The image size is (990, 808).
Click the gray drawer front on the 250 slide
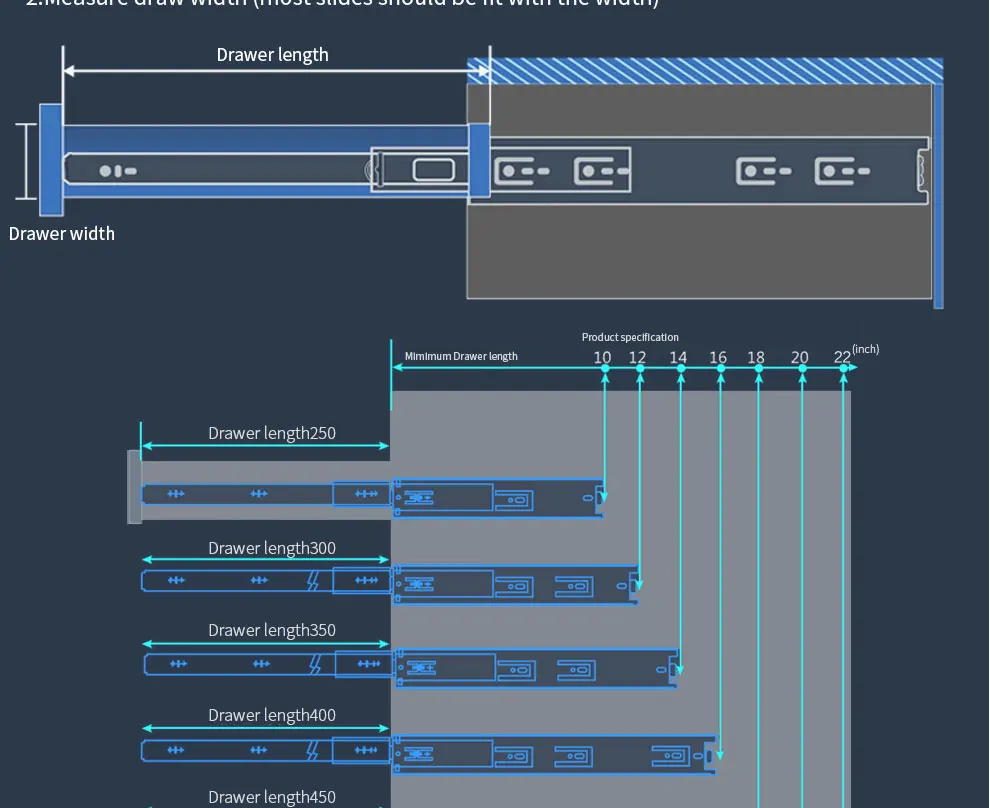tap(134, 486)
